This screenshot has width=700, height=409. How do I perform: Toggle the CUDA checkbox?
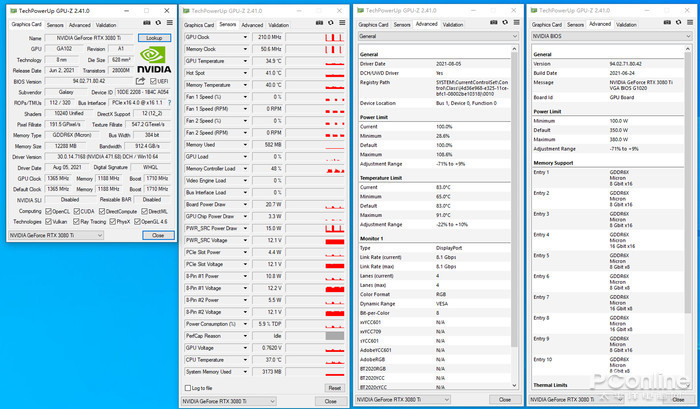pos(77,211)
